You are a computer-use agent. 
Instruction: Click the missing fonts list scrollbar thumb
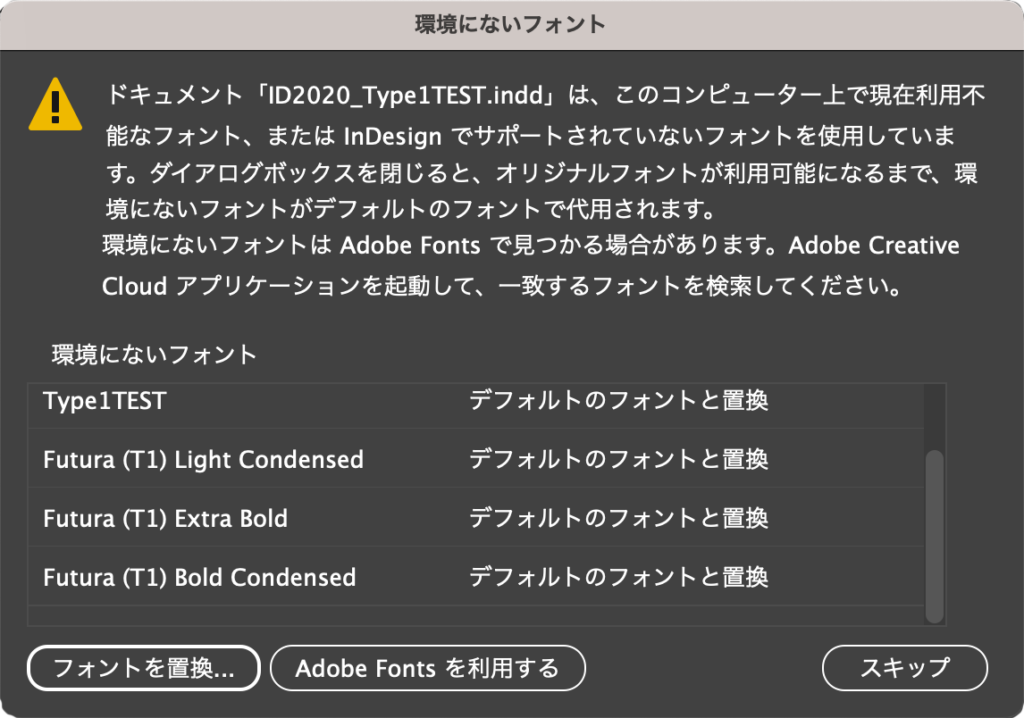(934, 535)
